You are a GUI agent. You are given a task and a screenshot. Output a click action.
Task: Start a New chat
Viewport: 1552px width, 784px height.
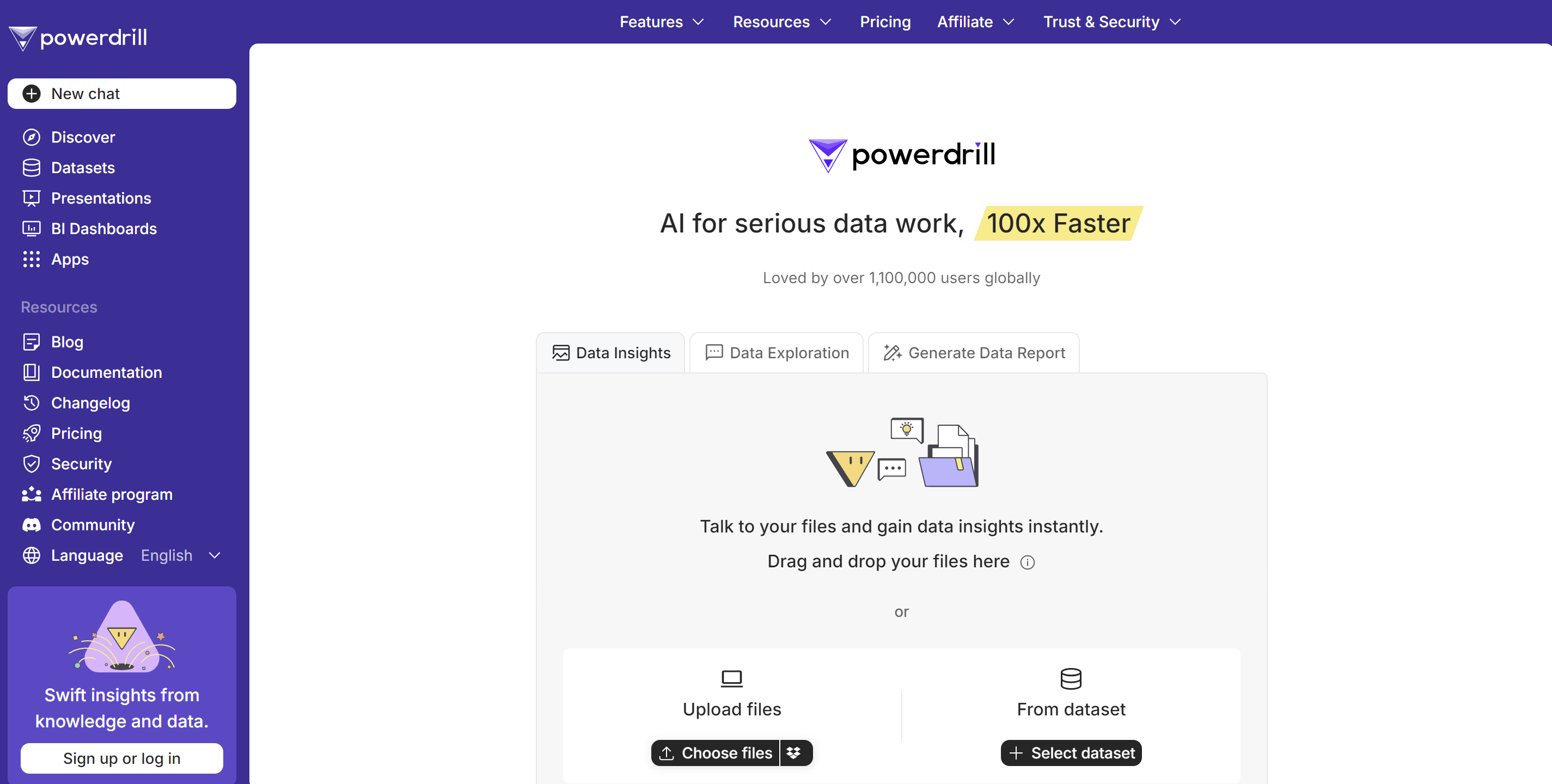[121, 94]
